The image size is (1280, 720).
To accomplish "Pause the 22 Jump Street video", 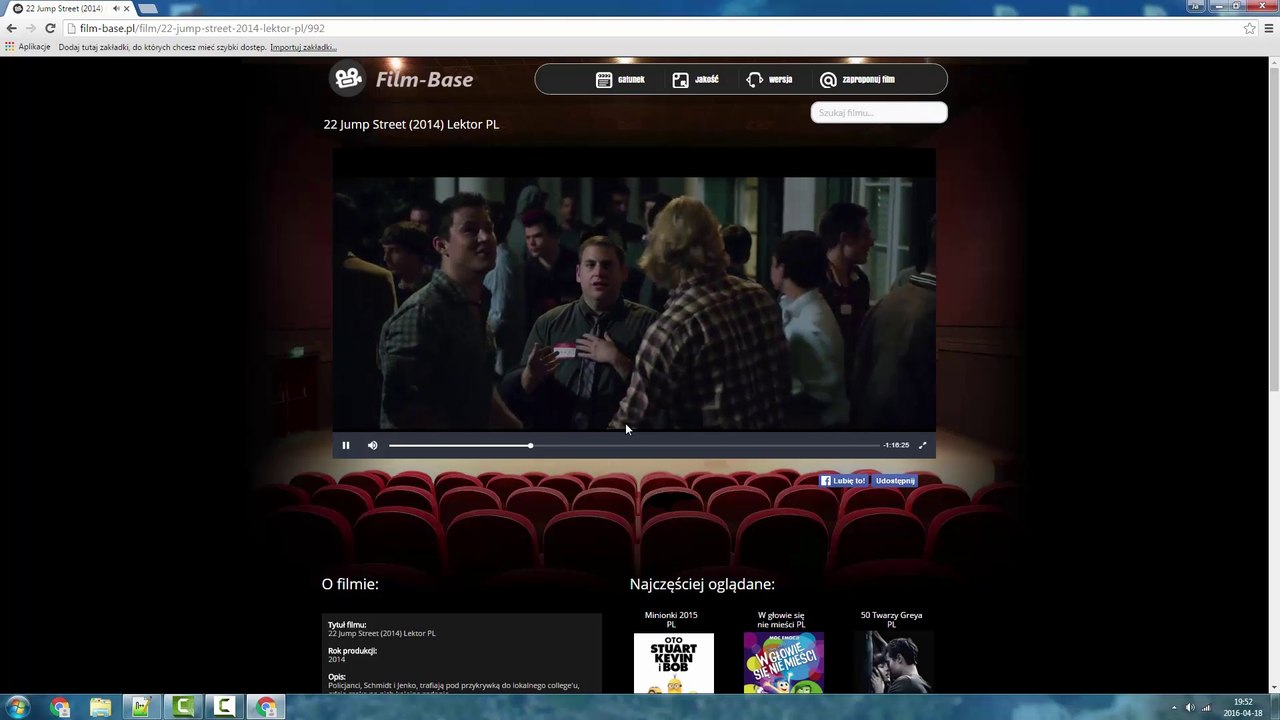I will point(346,445).
